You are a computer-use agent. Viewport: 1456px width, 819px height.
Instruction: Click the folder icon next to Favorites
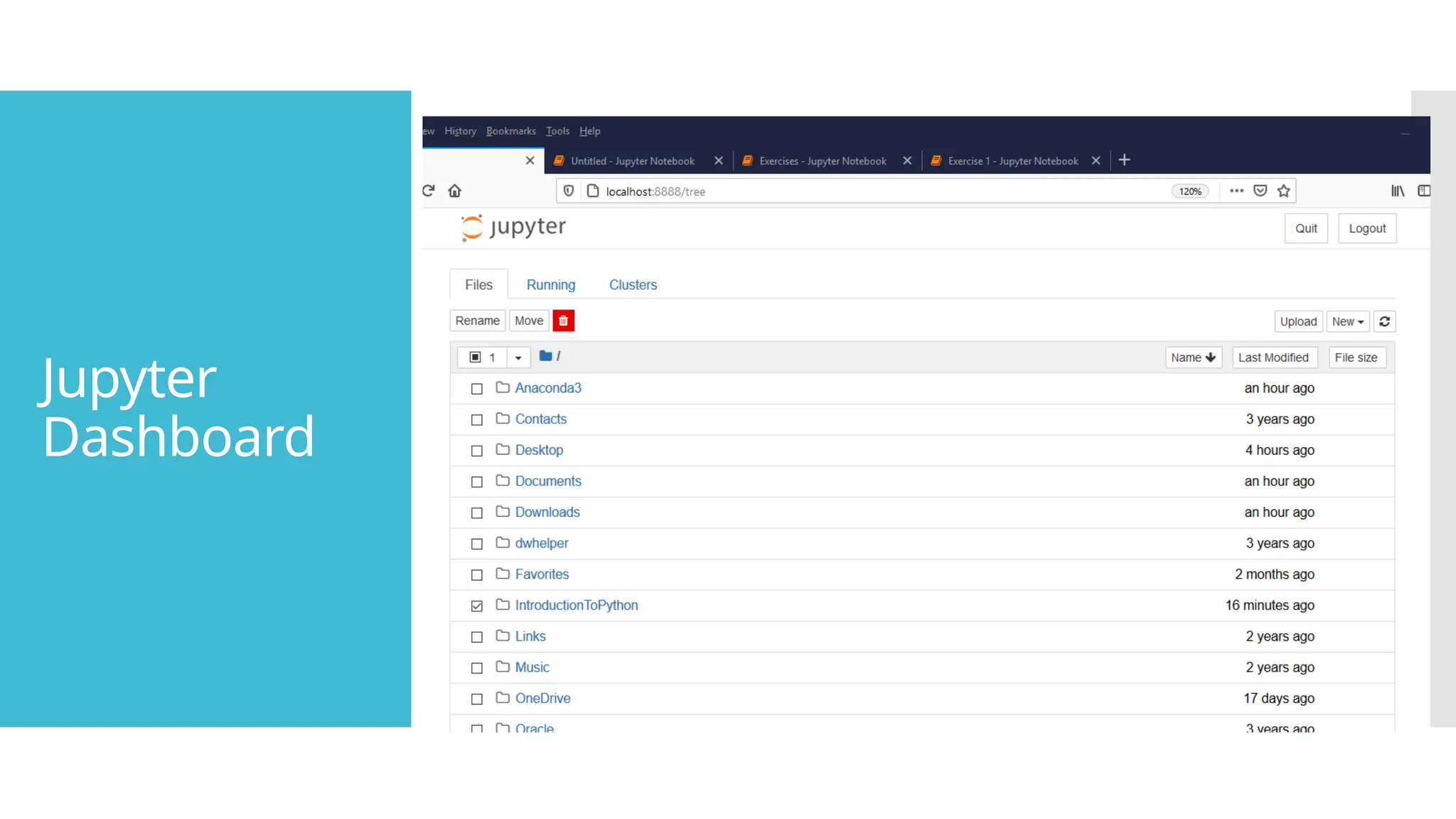point(503,574)
